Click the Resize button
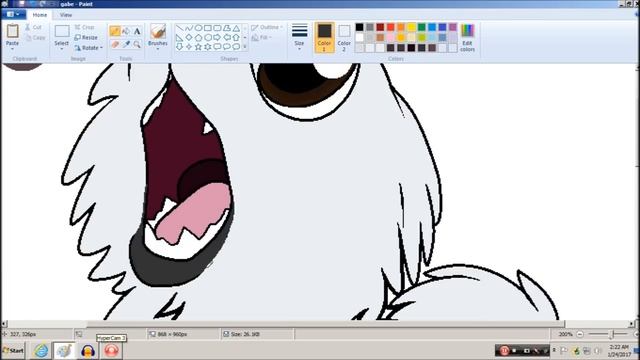Image resolution: width=640 pixels, height=360 pixels. pos(86,38)
